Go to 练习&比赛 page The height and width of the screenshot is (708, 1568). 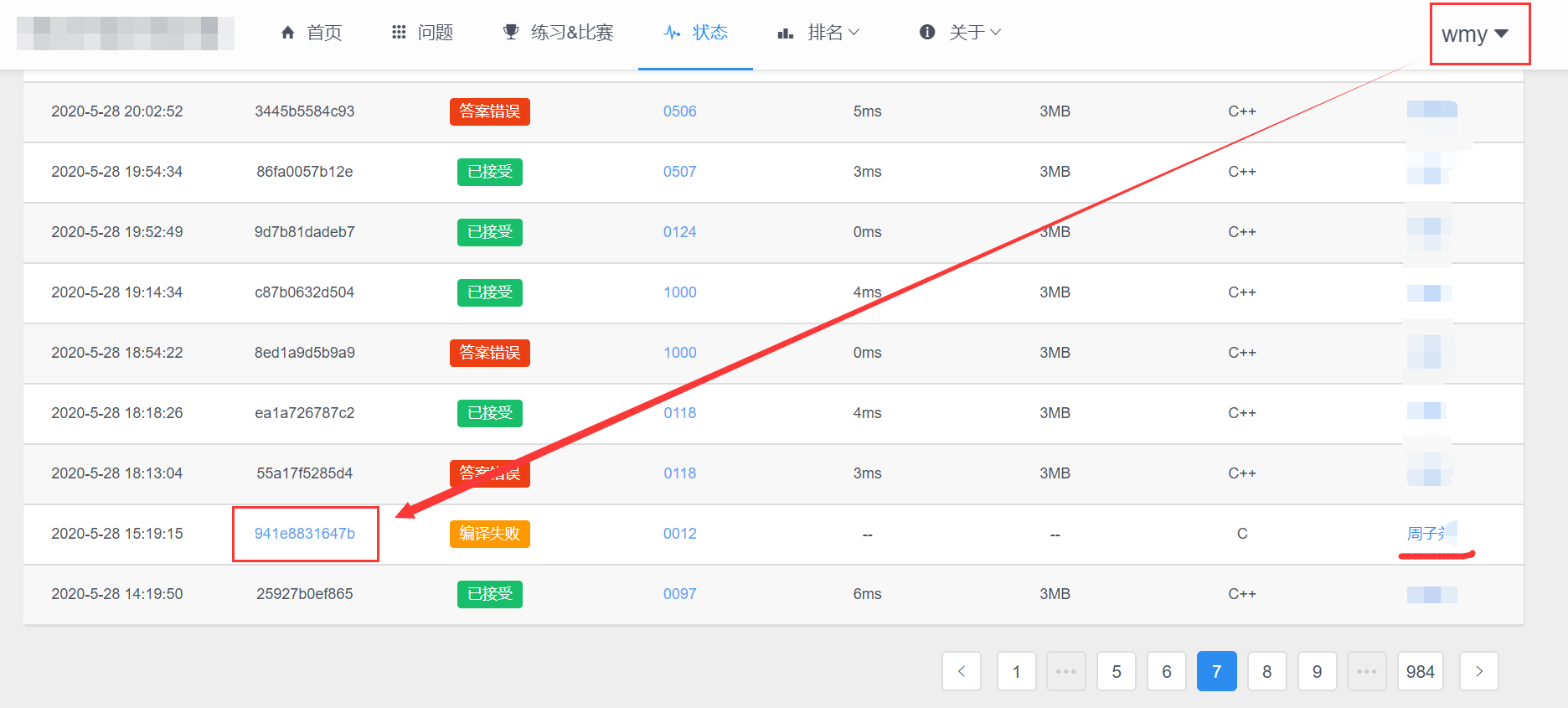pyautogui.click(x=559, y=33)
